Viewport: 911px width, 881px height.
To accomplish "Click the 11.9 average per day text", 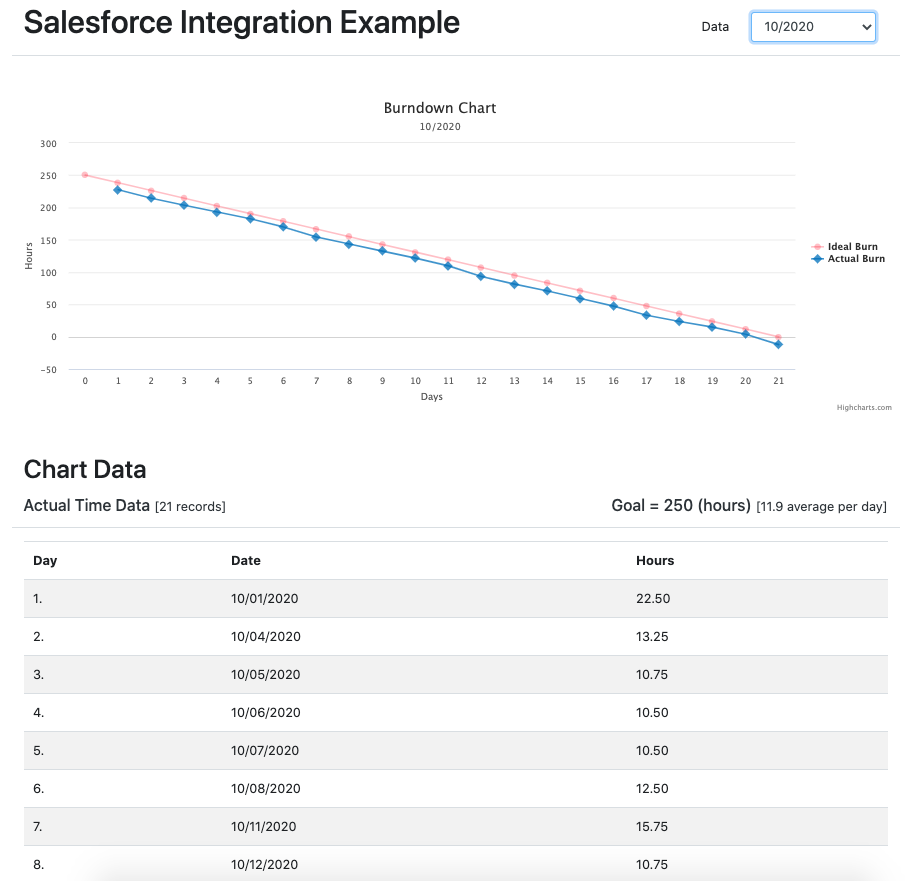I will (822, 507).
